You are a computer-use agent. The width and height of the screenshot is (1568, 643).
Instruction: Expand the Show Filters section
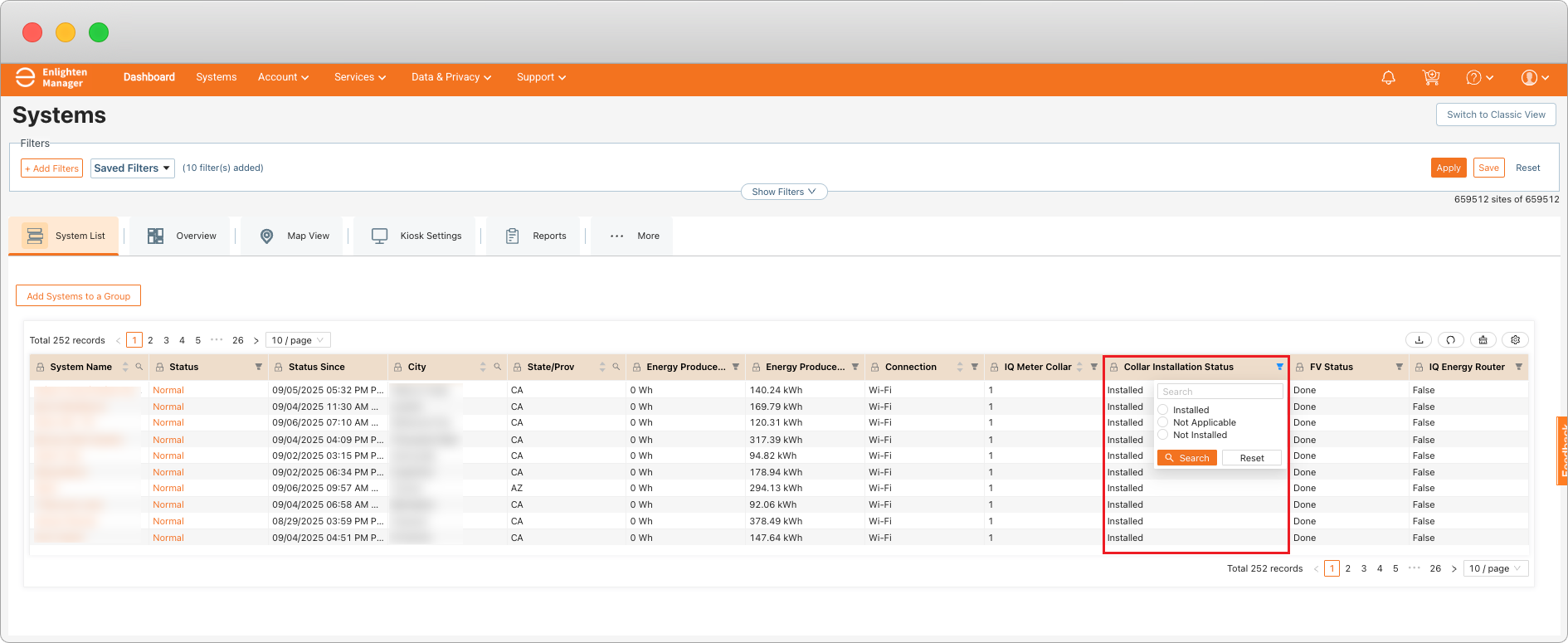coord(784,192)
